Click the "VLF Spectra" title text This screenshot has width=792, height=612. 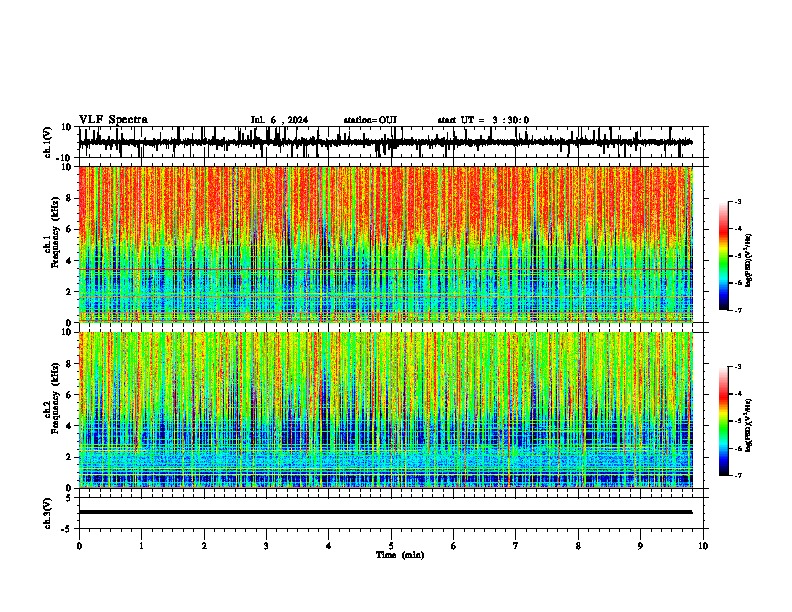point(113,120)
